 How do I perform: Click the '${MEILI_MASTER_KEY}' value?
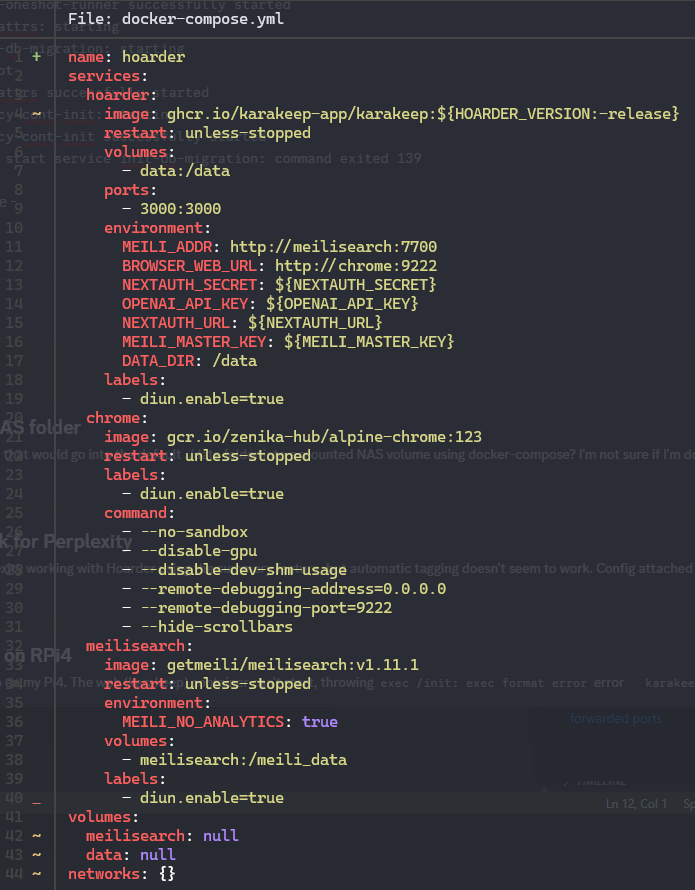click(x=369, y=342)
